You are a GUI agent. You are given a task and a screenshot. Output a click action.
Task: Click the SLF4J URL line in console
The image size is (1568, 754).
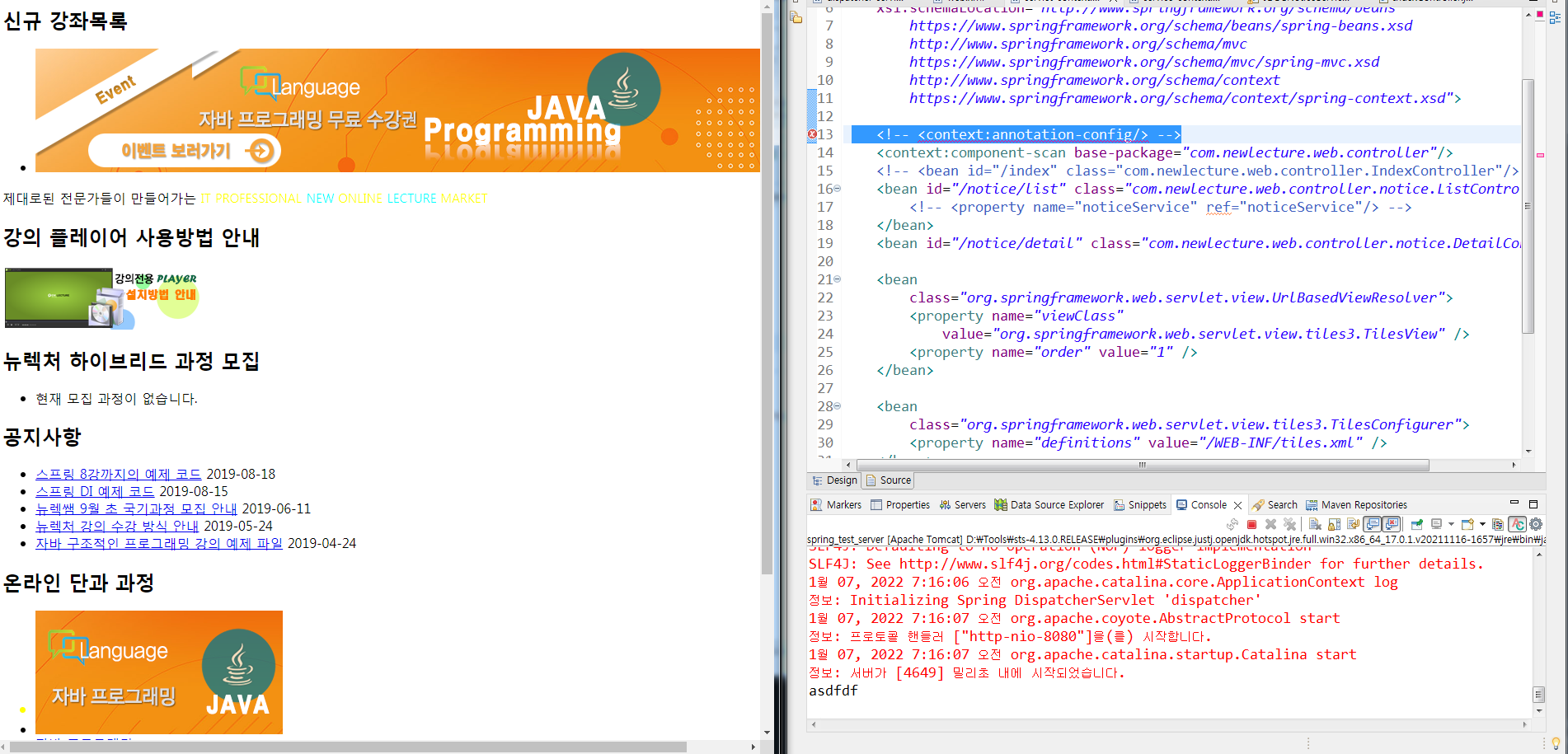tap(1146, 564)
